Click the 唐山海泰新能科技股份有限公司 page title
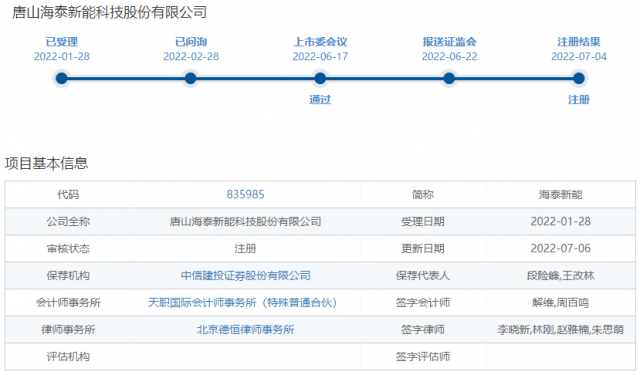The image size is (640, 375). [x=109, y=12]
